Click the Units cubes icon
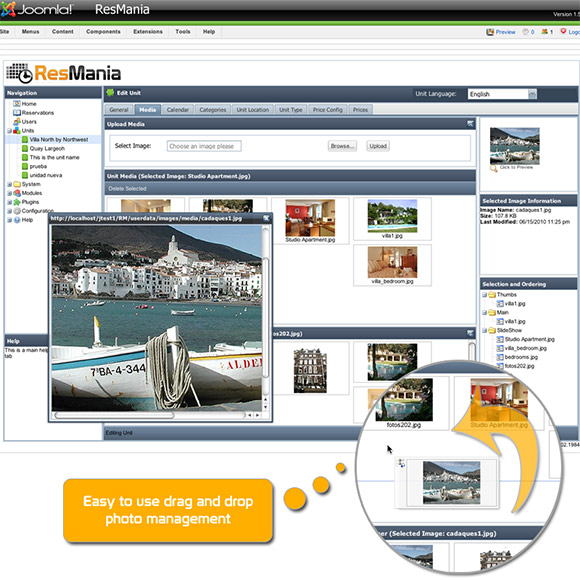The width and height of the screenshot is (580, 580). pyautogui.click(x=17, y=131)
